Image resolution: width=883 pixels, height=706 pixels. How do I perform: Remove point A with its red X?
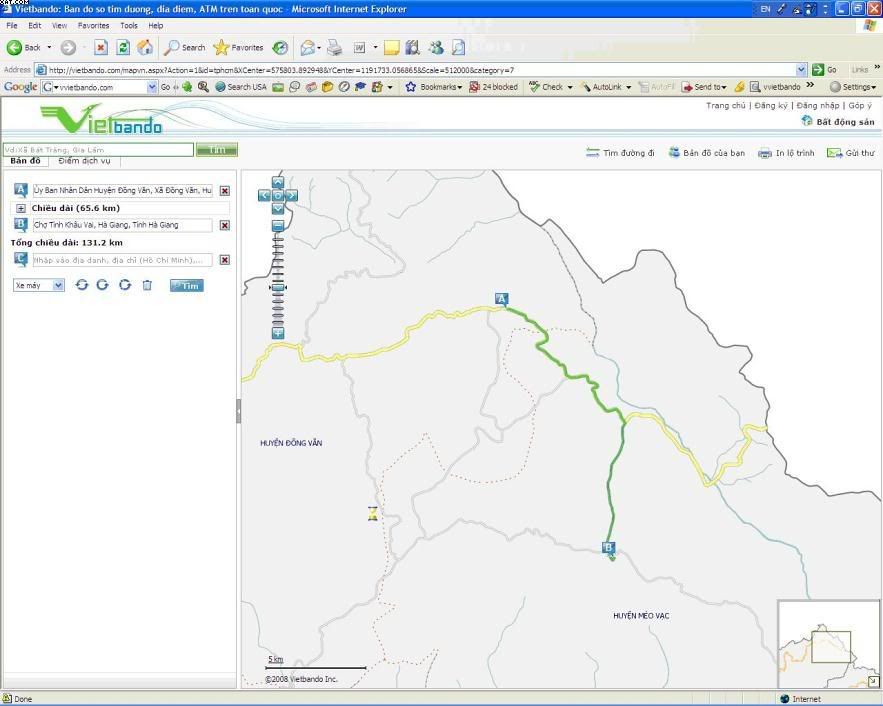pyautogui.click(x=225, y=191)
